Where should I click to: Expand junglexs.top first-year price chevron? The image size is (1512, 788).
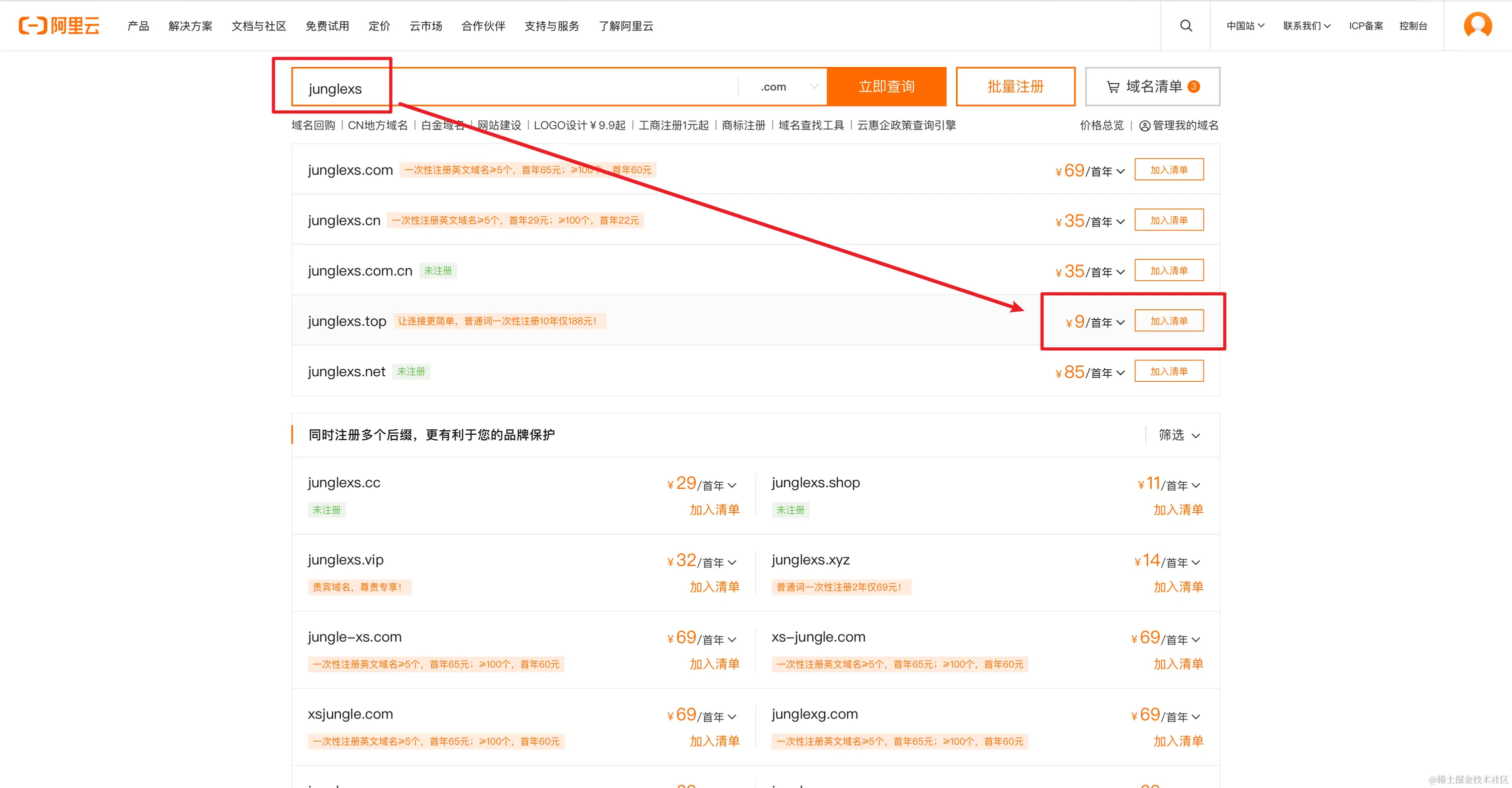click(x=1120, y=323)
